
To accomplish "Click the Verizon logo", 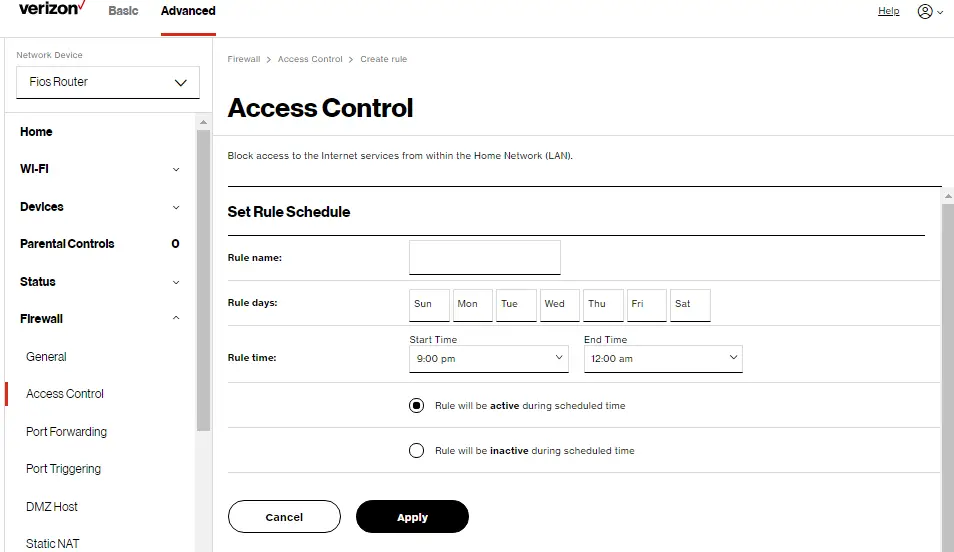I will 52,9.
